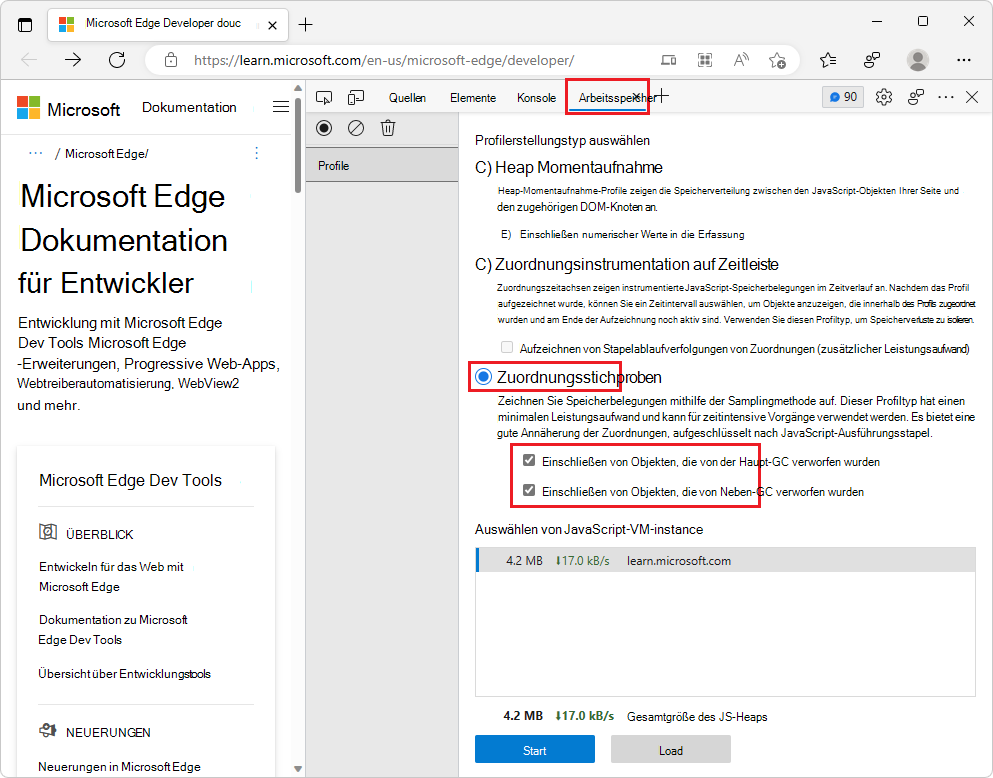This screenshot has height=778, width=993.
Task: Uncheck the Haupt-GC discarded objects checkbox
Action: (529, 461)
